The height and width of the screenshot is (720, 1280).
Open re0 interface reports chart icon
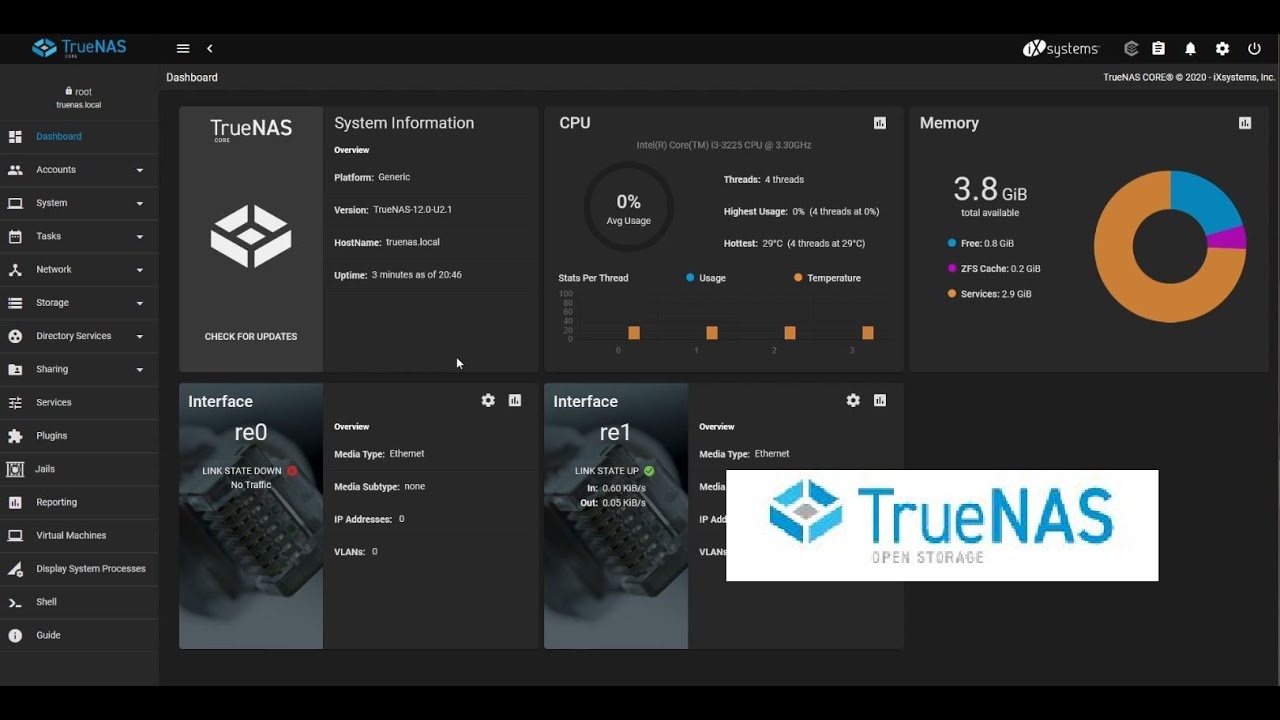(x=515, y=400)
